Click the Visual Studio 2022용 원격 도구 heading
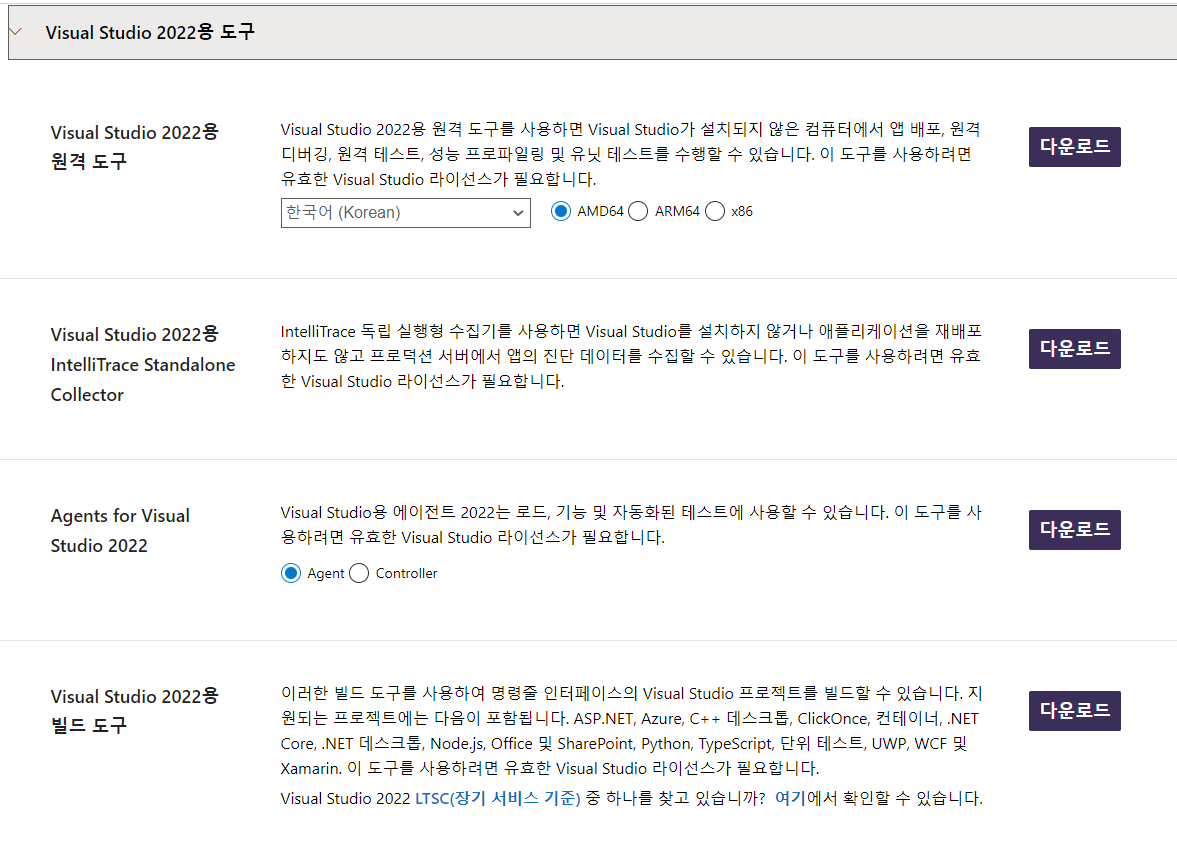The width and height of the screenshot is (1177, 866). coord(134,147)
